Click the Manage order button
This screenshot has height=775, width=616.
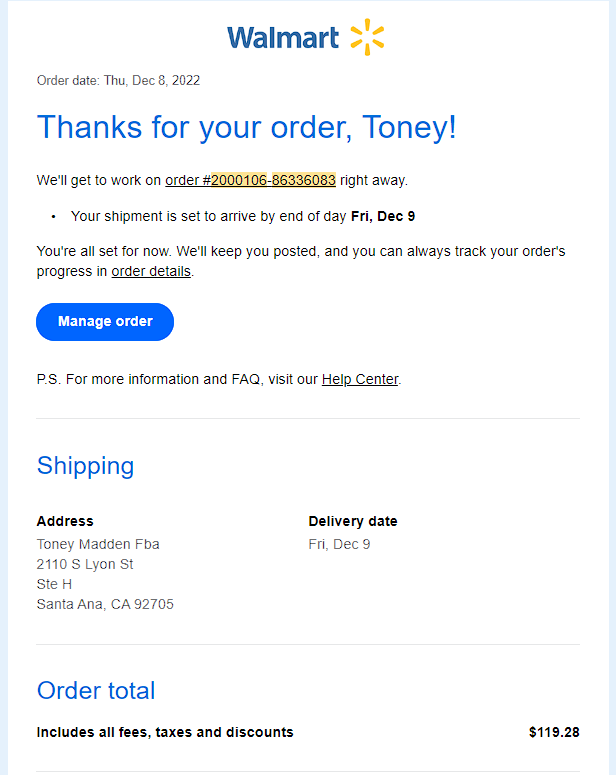click(105, 322)
